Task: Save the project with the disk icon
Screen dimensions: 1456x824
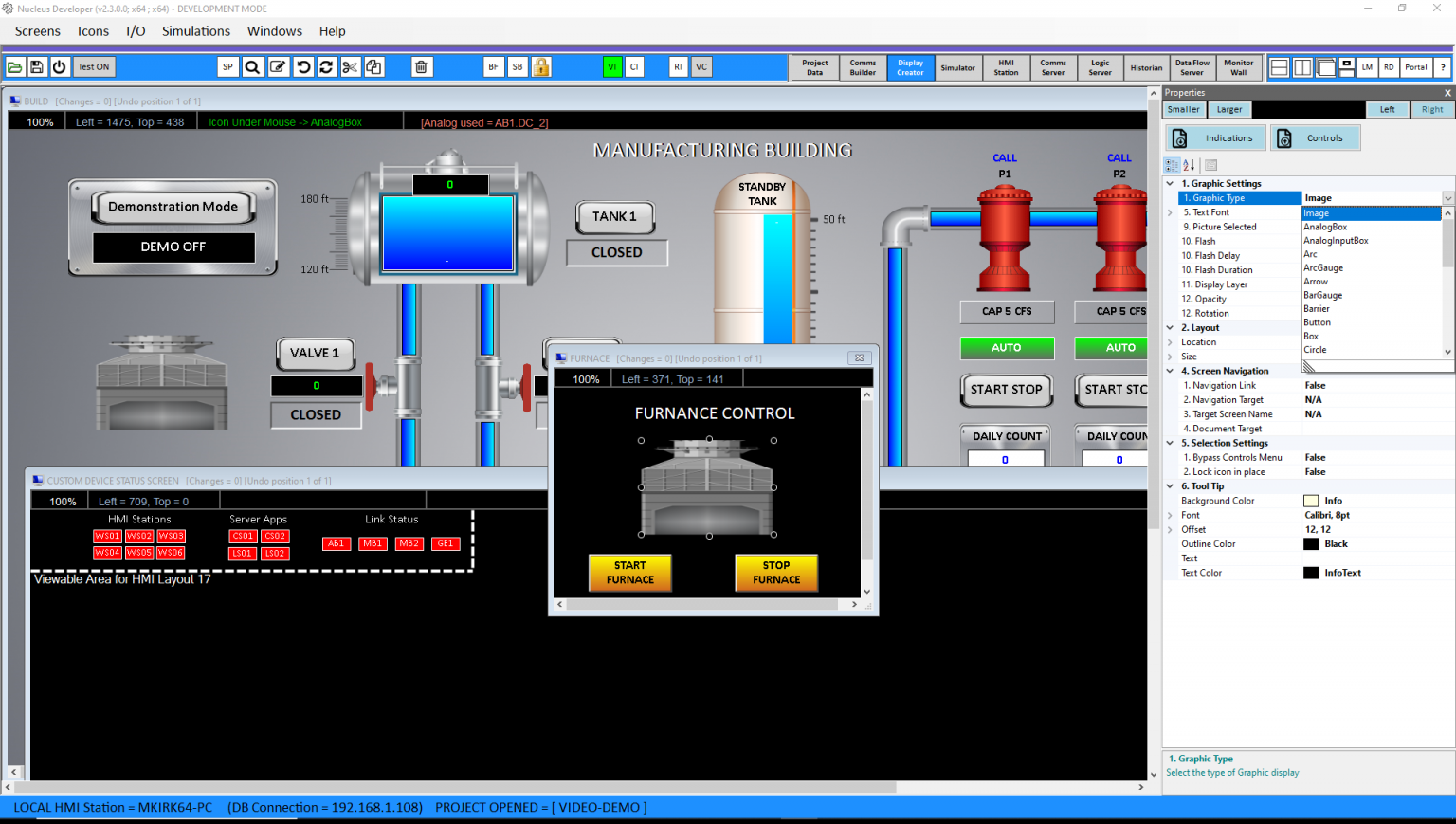Action: coord(36,66)
